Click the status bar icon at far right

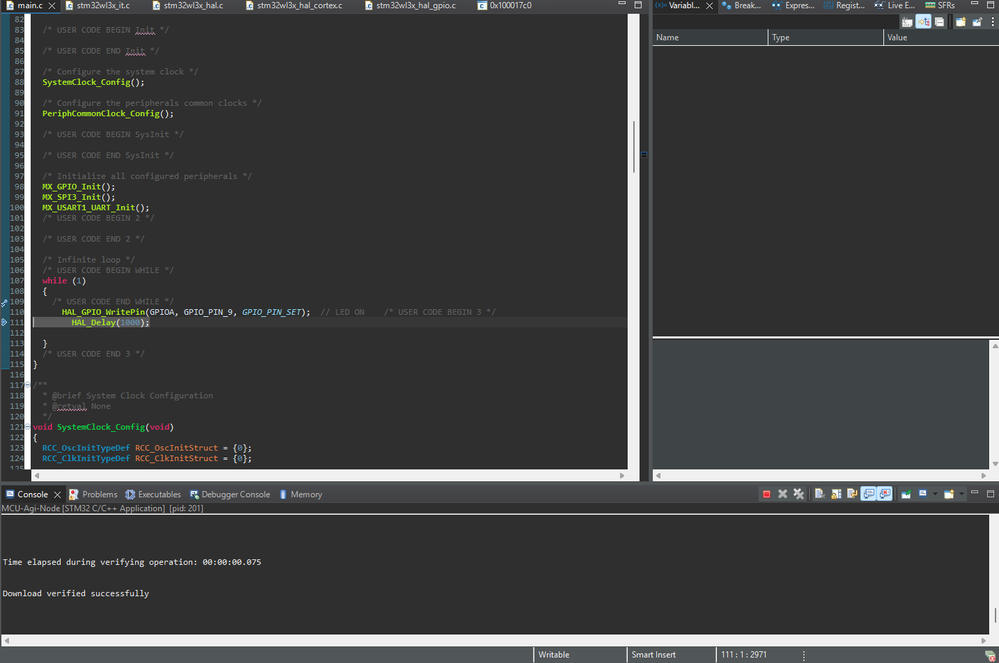[x=990, y=655]
